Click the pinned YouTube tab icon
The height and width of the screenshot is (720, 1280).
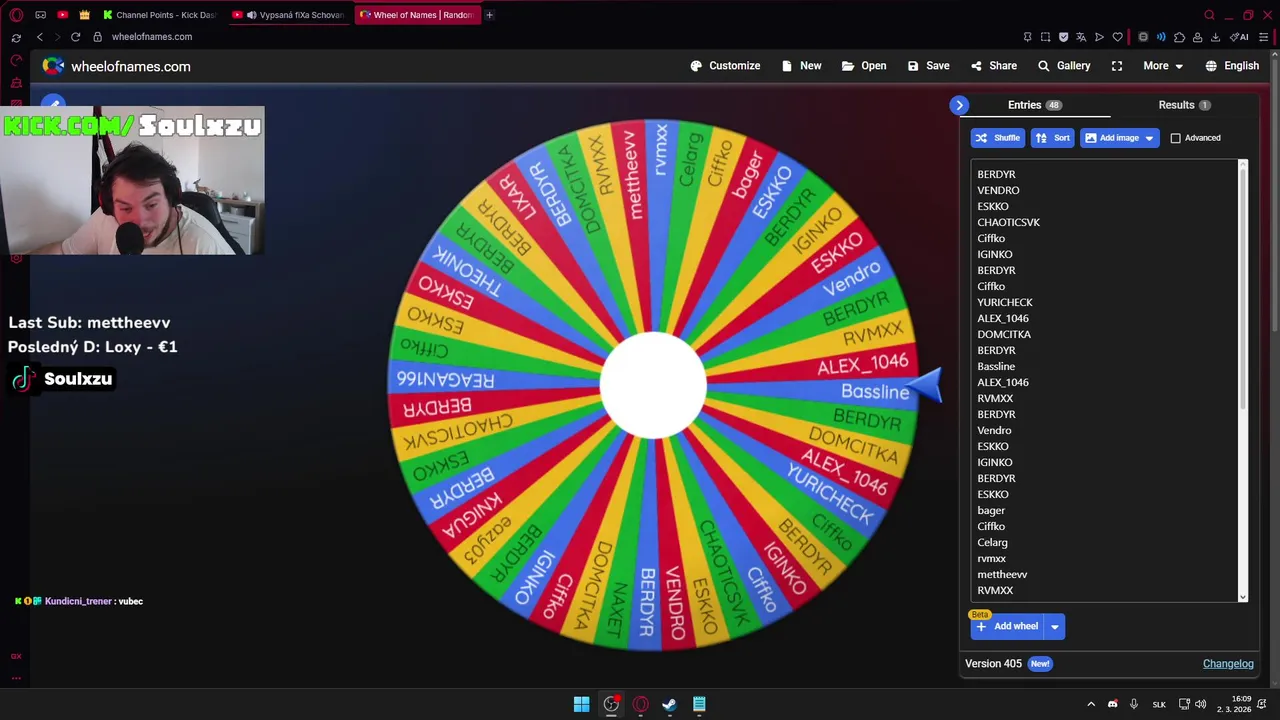click(x=62, y=15)
